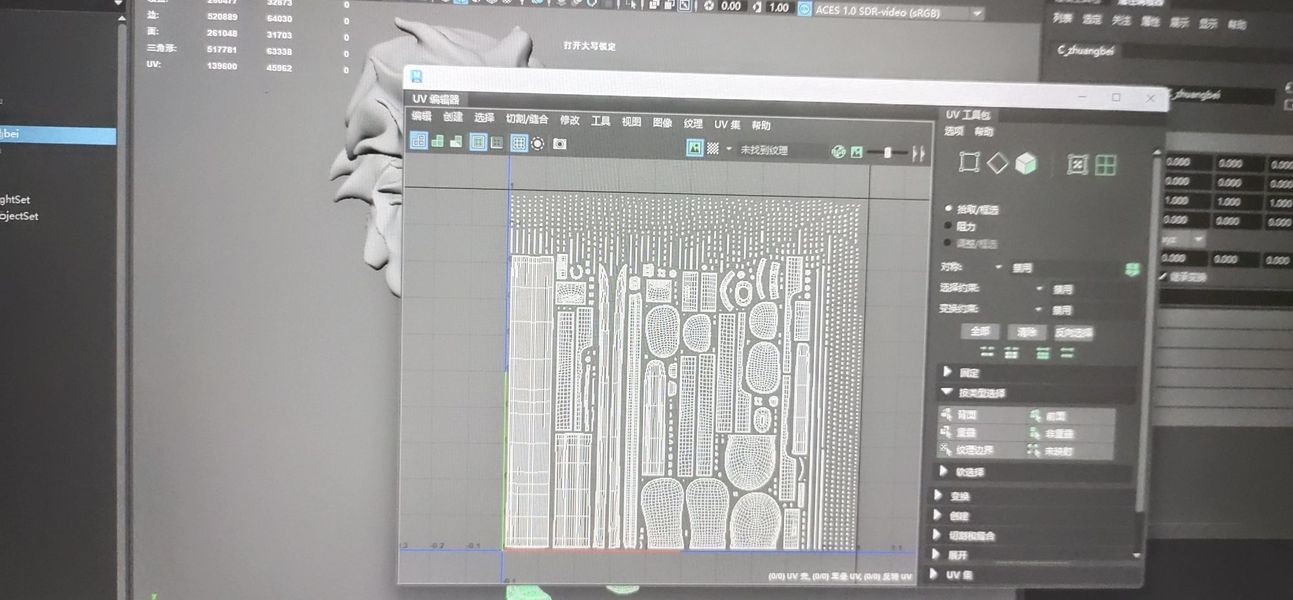Open the UV 集 menu in menu bar

(727, 125)
